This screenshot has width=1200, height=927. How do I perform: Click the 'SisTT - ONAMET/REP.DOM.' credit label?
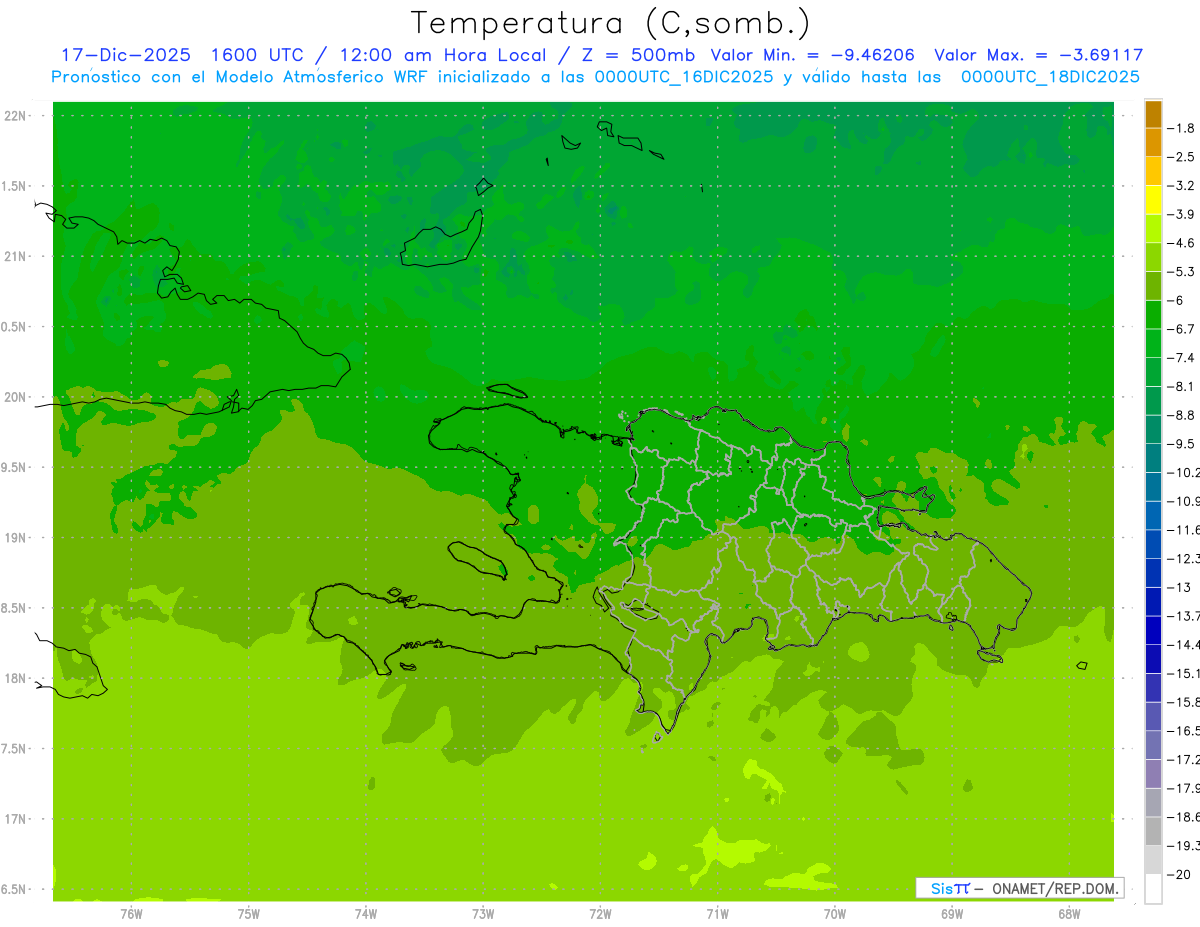click(1022, 888)
